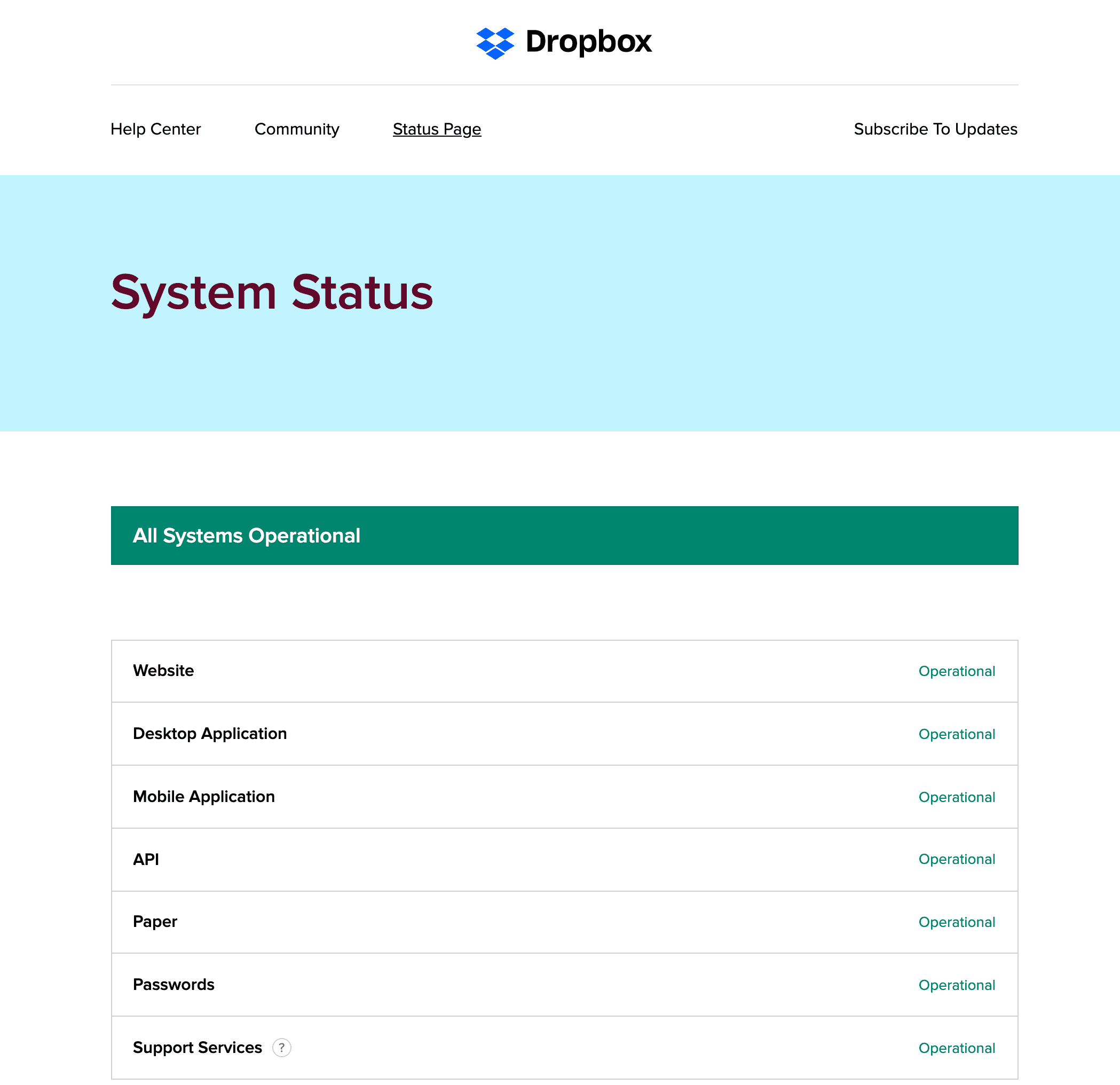Screen dimensions: 1120x1085
Task: Click the Operational status for Mobile Application
Action: (x=957, y=797)
